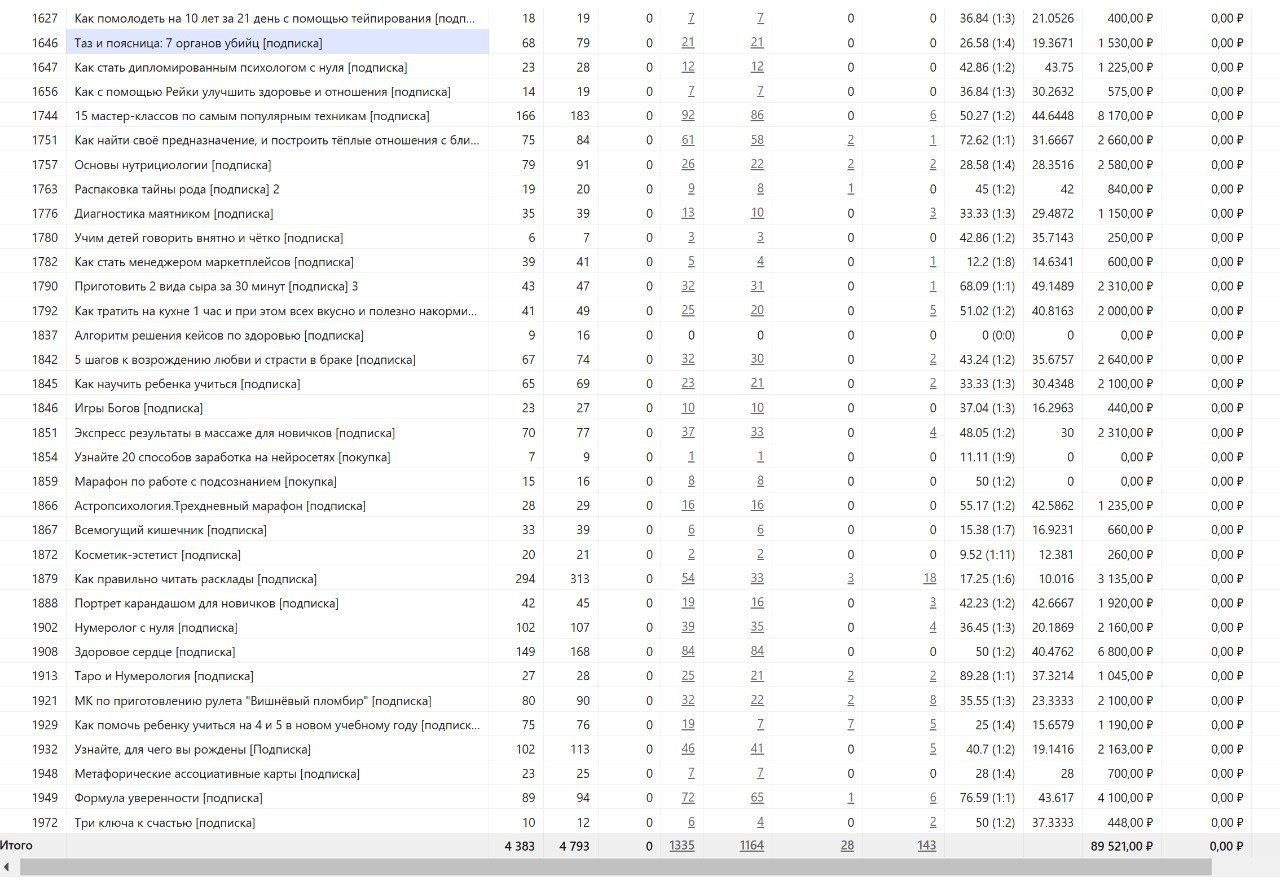Click "Всемогущий кишечник [подписка]" row name

pos(170,530)
